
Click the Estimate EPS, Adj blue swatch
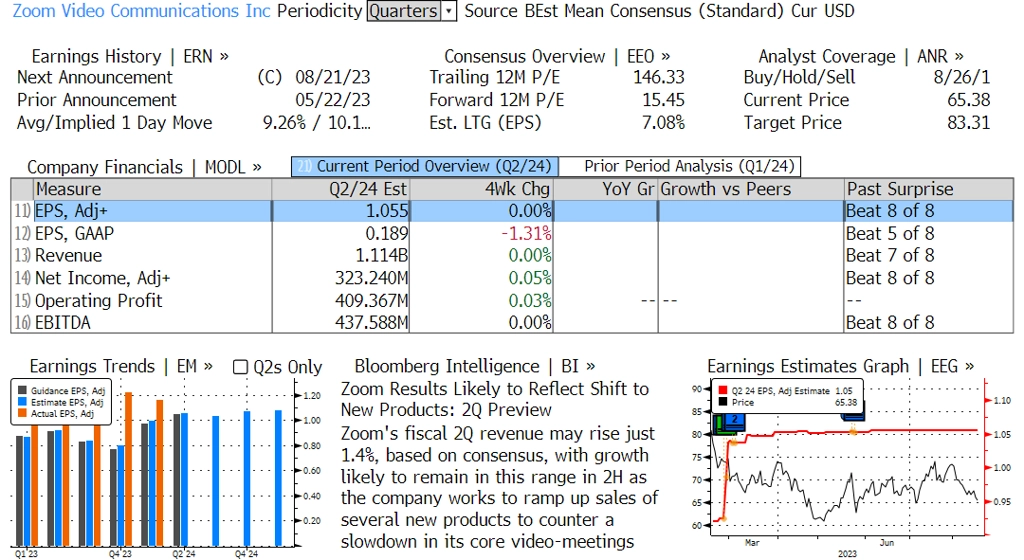22,402
